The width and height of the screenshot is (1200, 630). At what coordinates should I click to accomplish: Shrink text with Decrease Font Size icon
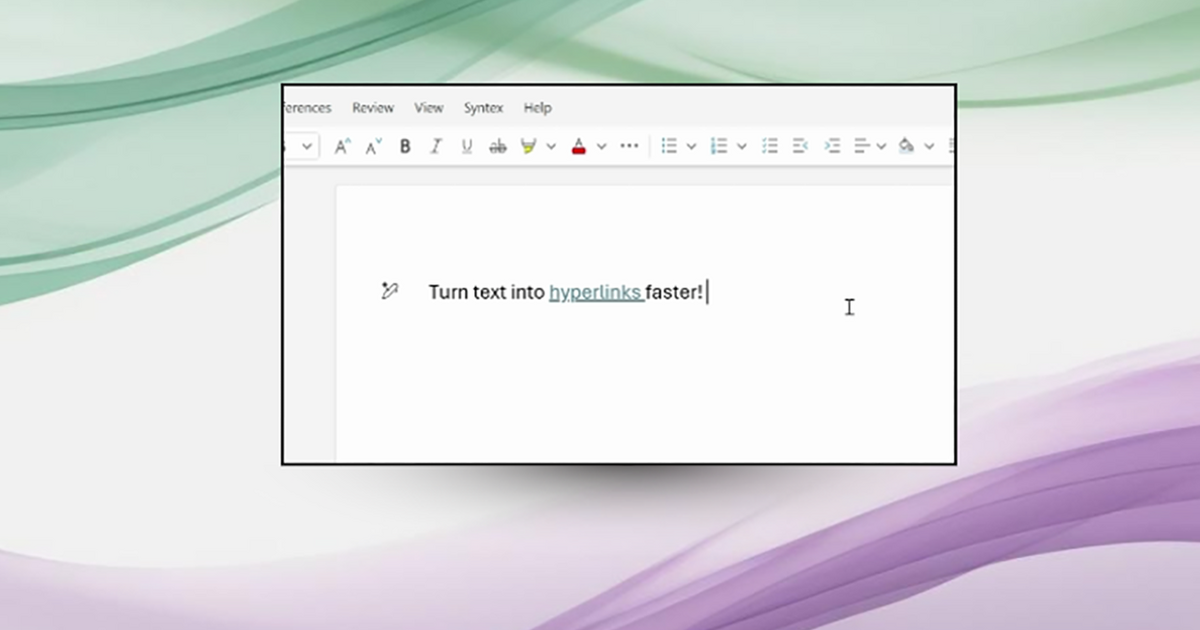[x=372, y=146]
